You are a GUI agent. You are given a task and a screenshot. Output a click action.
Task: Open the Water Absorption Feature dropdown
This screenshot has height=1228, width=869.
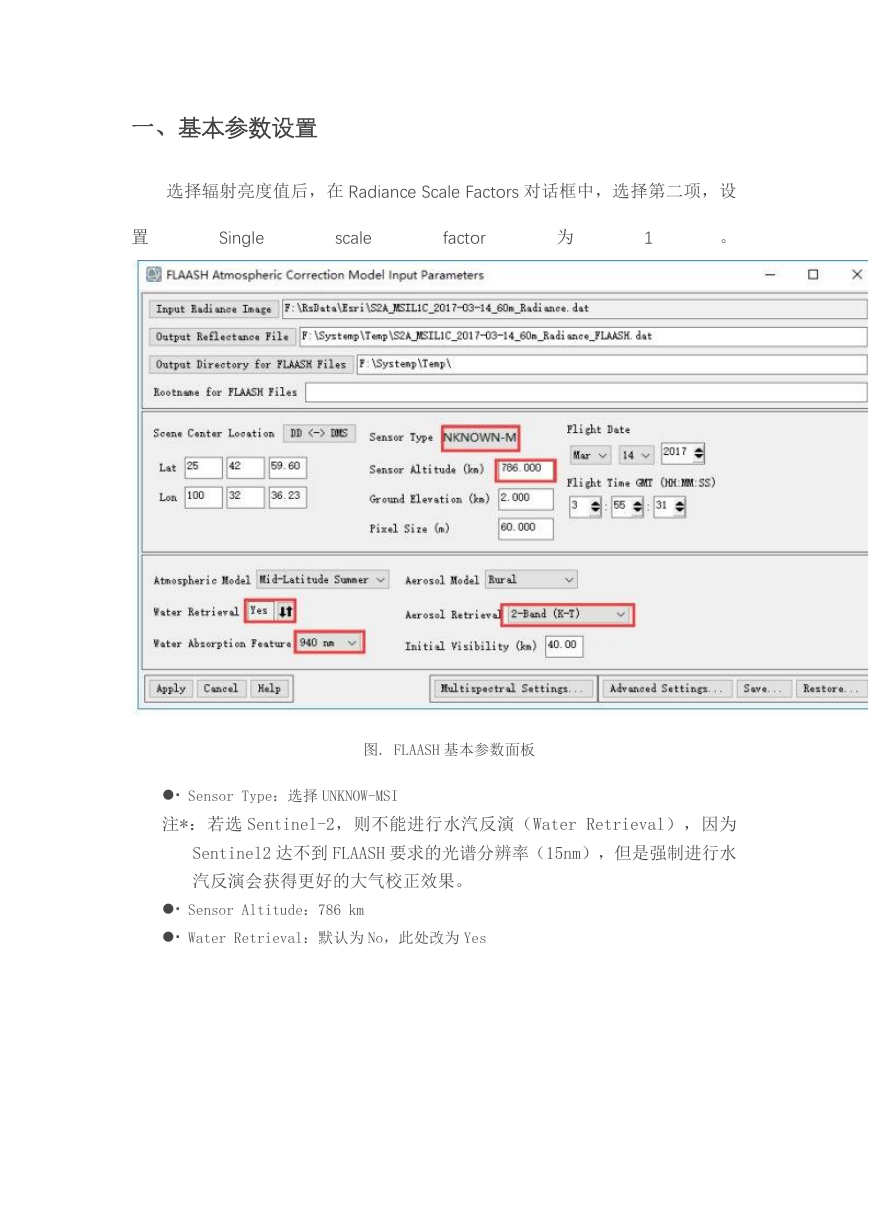pyautogui.click(x=329, y=643)
